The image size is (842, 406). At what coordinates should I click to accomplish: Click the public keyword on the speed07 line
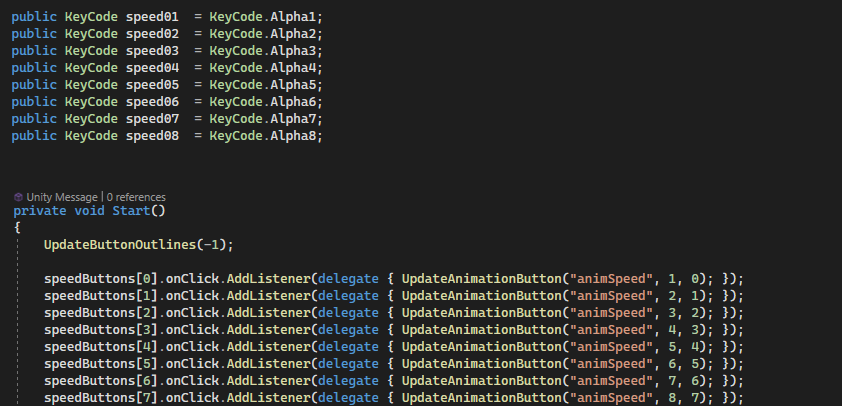[34, 119]
